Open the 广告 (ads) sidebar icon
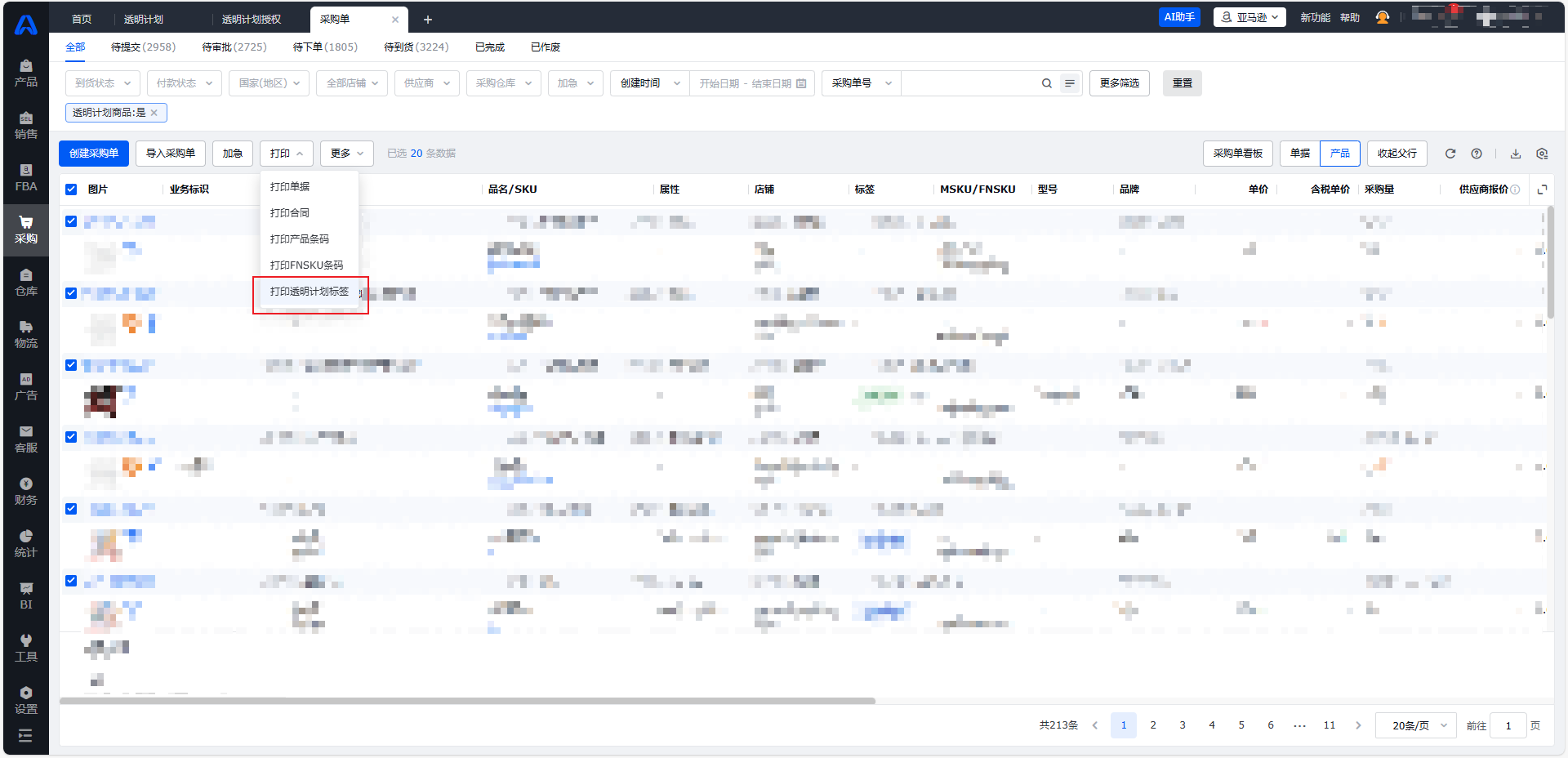 26,386
